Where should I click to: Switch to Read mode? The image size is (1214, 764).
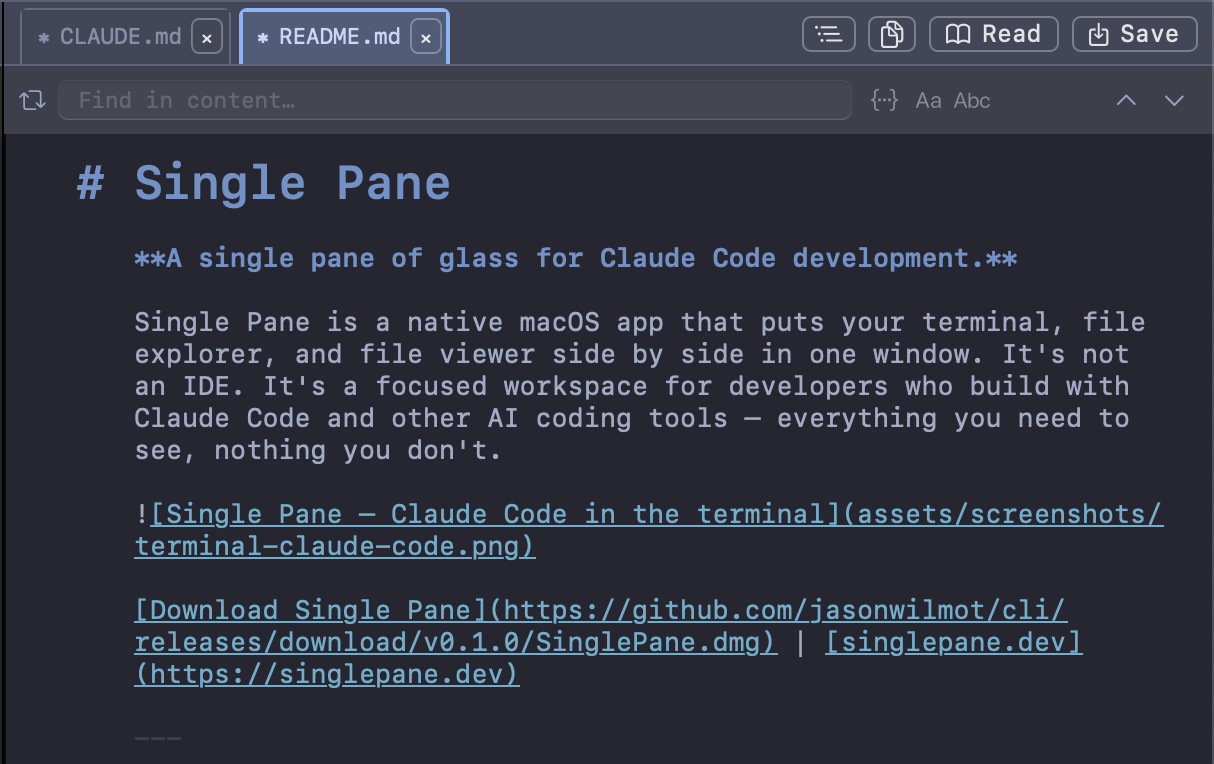tap(993, 34)
